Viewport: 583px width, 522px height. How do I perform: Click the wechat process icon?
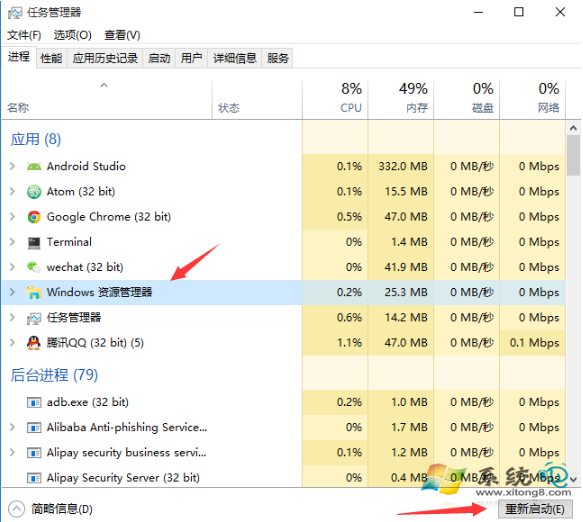(x=34, y=267)
